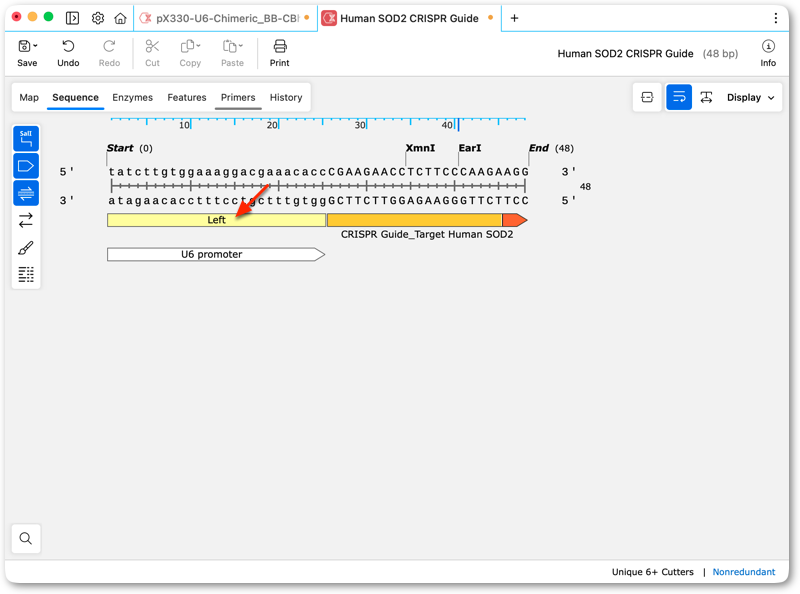Click the bottom complementary strand sequence

pos(318,201)
